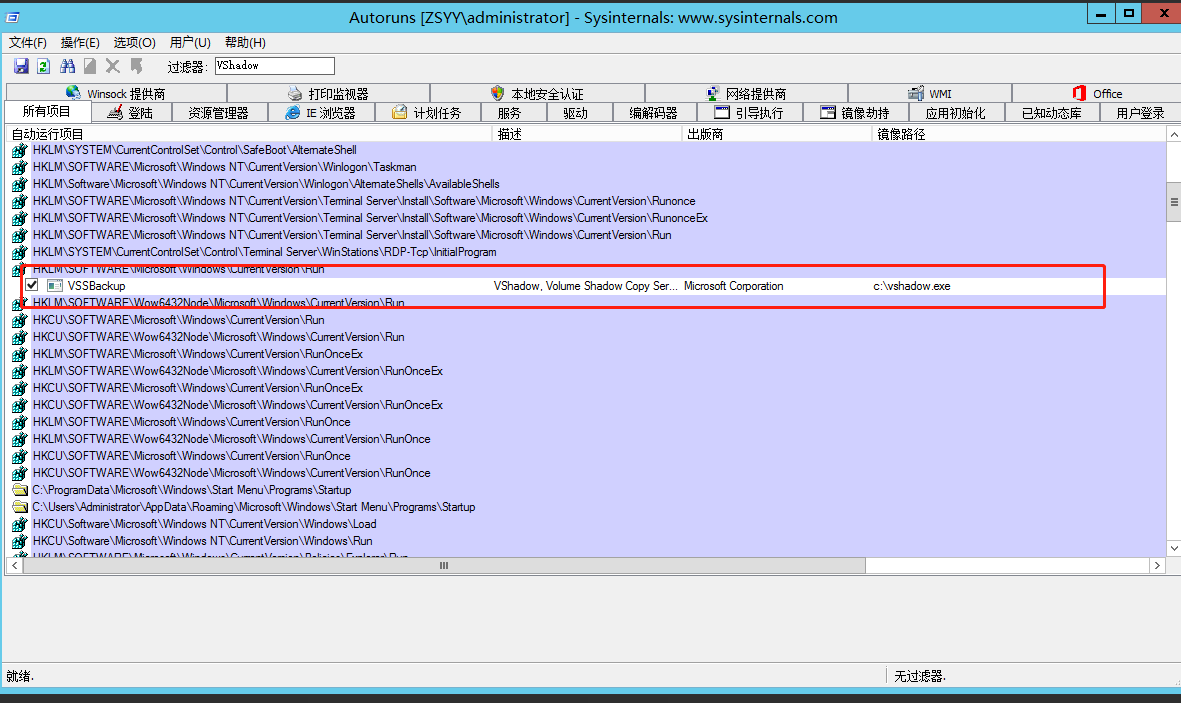Click the grayed copy entry toolbar icon
This screenshot has width=1181, height=703.
coord(88,66)
